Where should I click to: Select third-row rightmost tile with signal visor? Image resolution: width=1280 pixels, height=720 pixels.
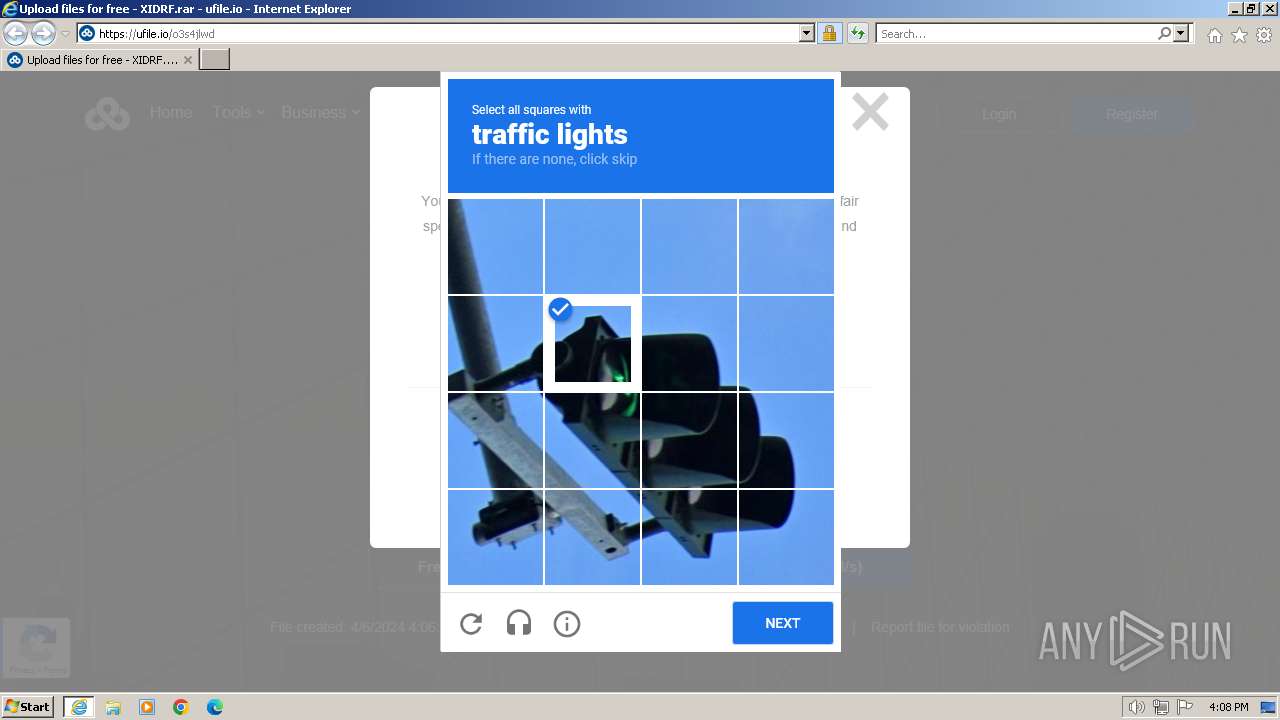(786, 440)
